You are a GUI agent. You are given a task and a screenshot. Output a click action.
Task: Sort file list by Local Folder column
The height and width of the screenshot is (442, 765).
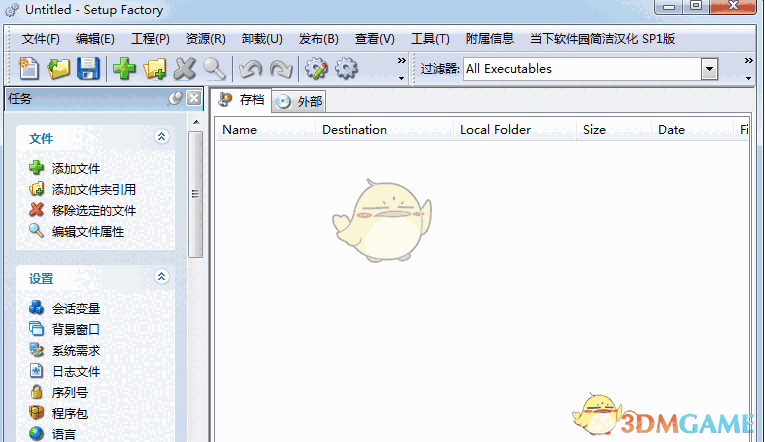coord(515,130)
